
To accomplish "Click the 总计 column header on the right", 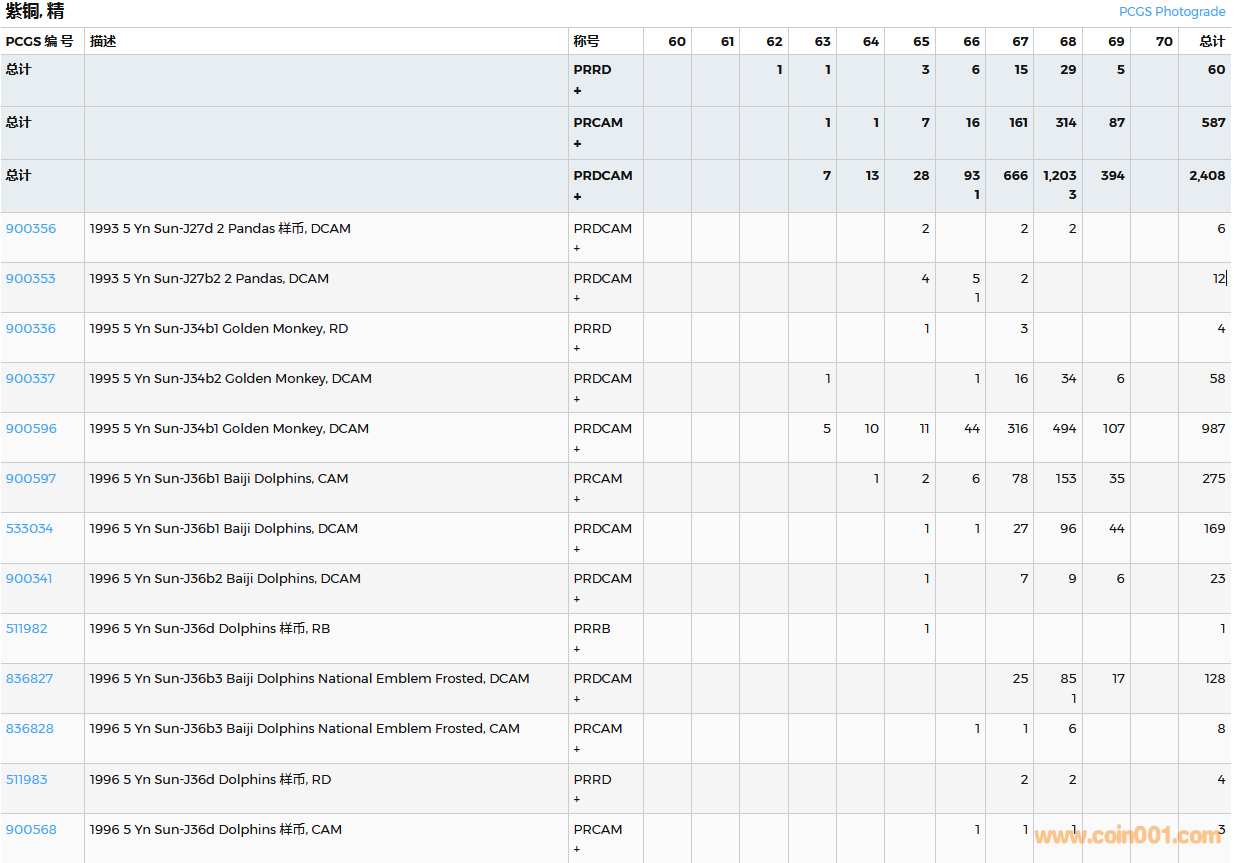I will click(1212, 42).
